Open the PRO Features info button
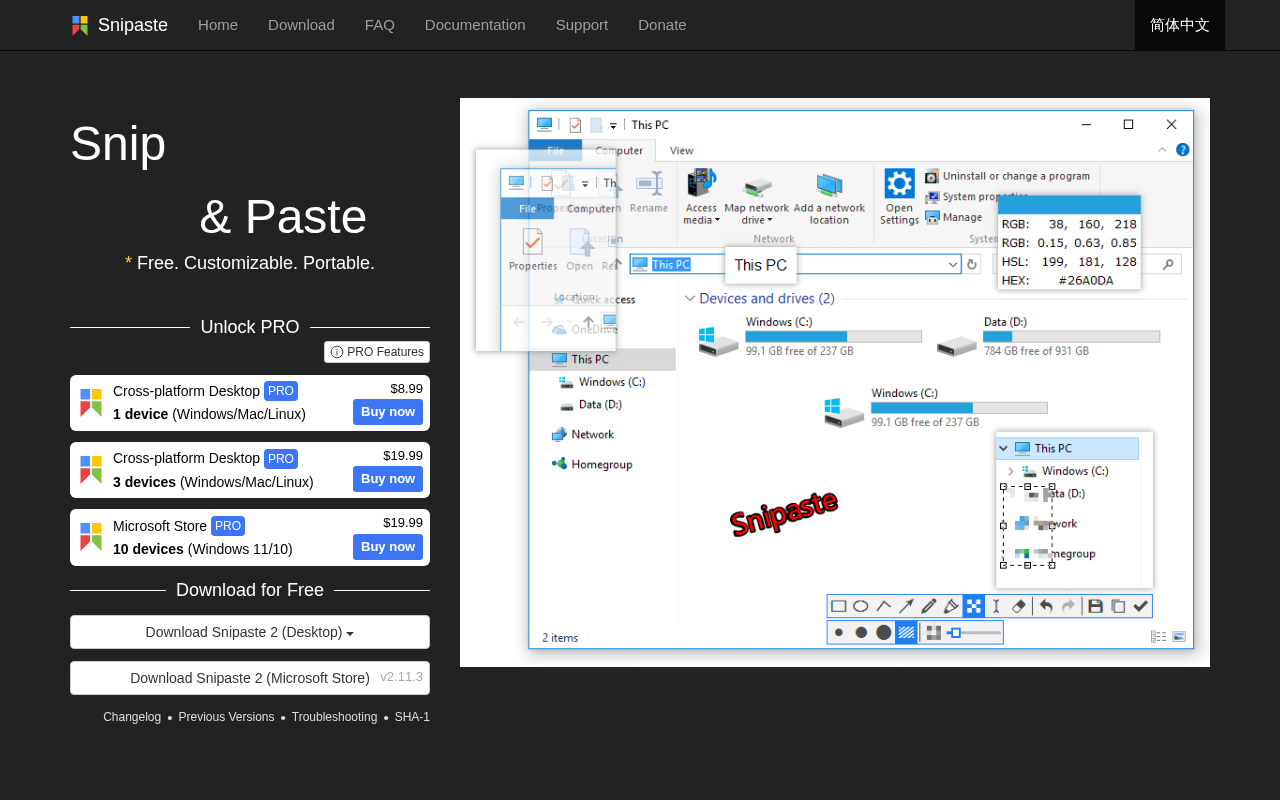Viewport: 1280px width, 800px height. pos(377,352)
